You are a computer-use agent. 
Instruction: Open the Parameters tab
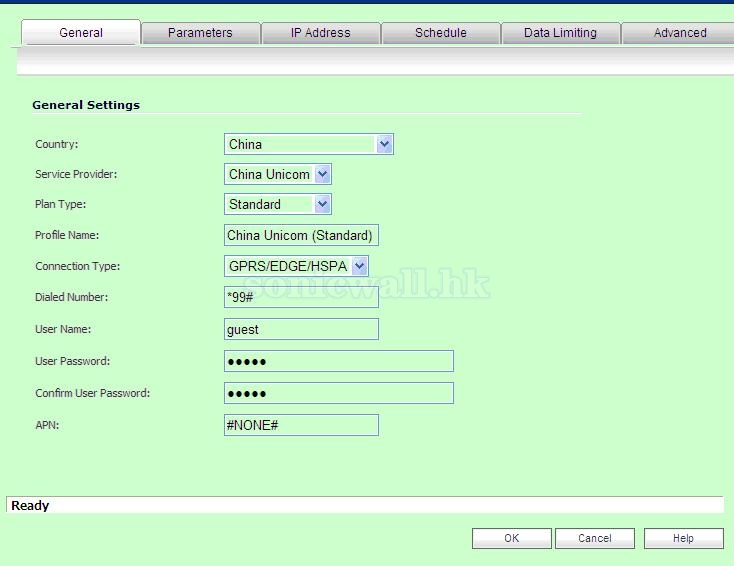point(200,33)
